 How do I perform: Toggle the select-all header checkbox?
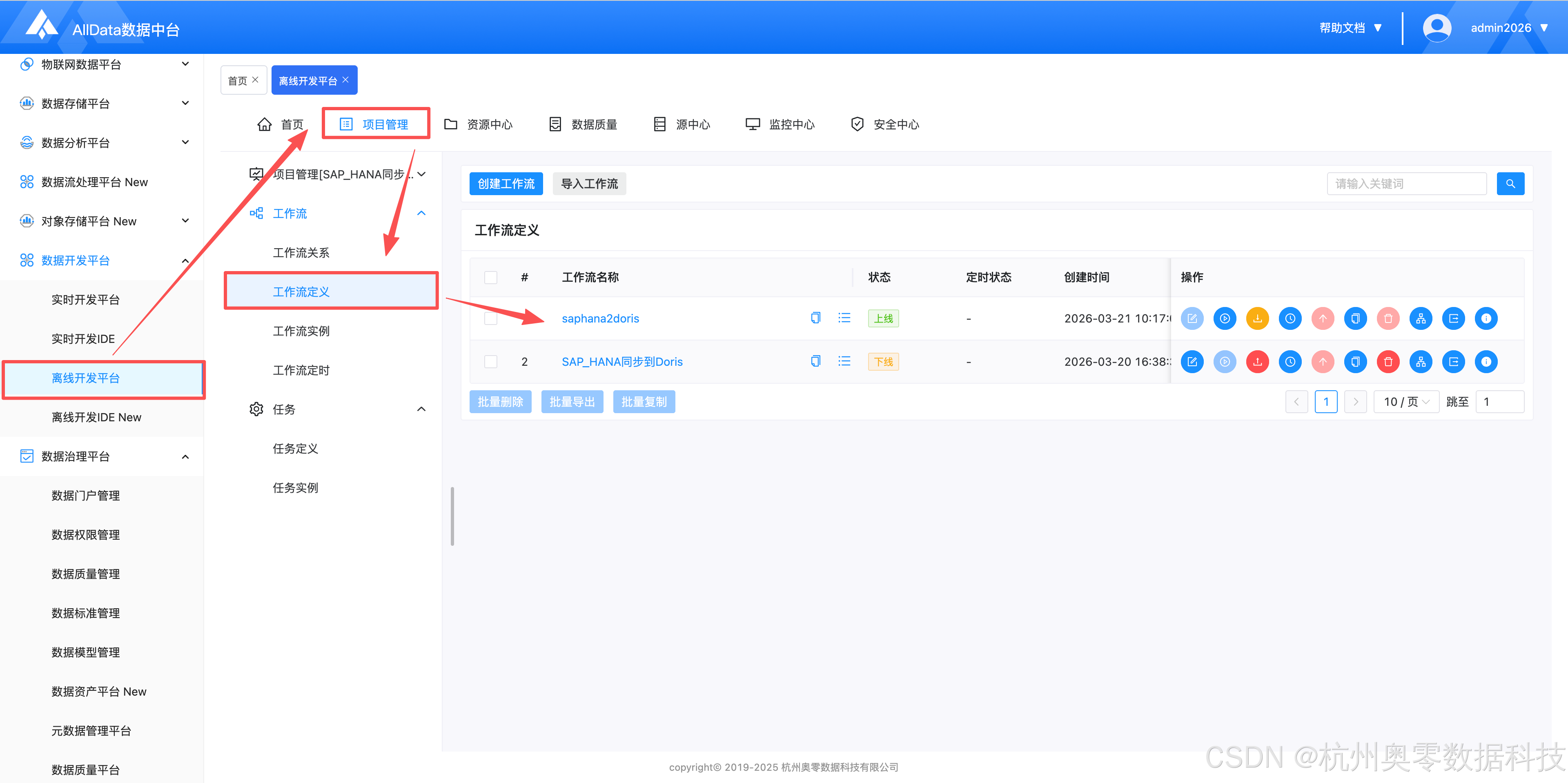(490, 278)
